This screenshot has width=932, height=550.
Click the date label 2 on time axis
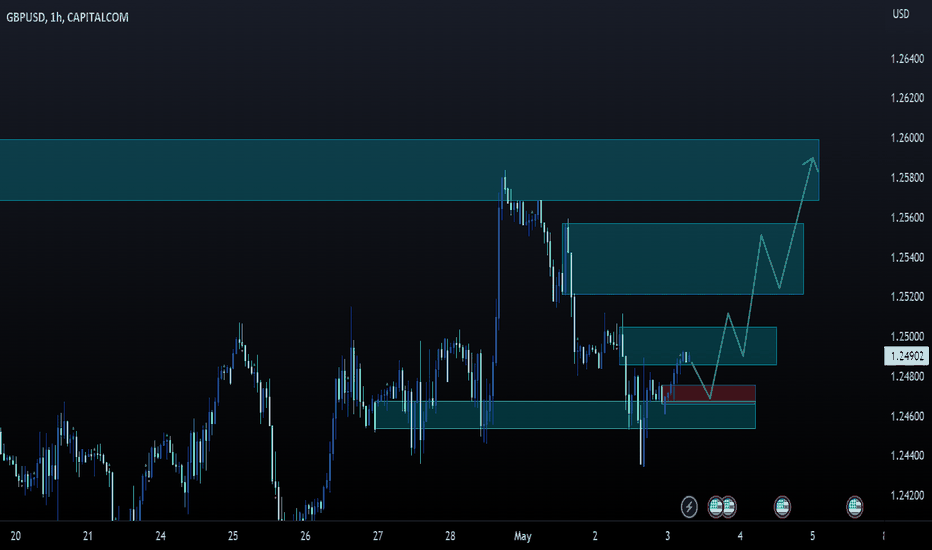click(595, 536)
